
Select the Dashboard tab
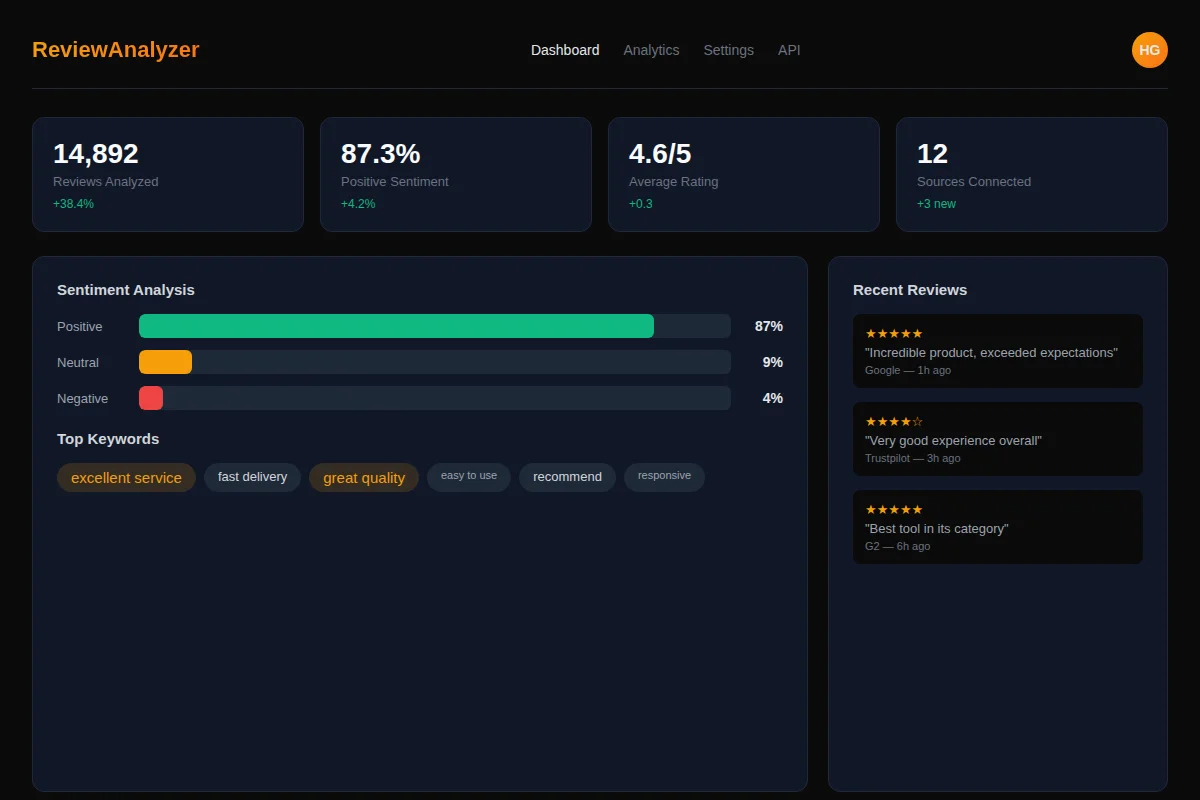tap(565, 49)
